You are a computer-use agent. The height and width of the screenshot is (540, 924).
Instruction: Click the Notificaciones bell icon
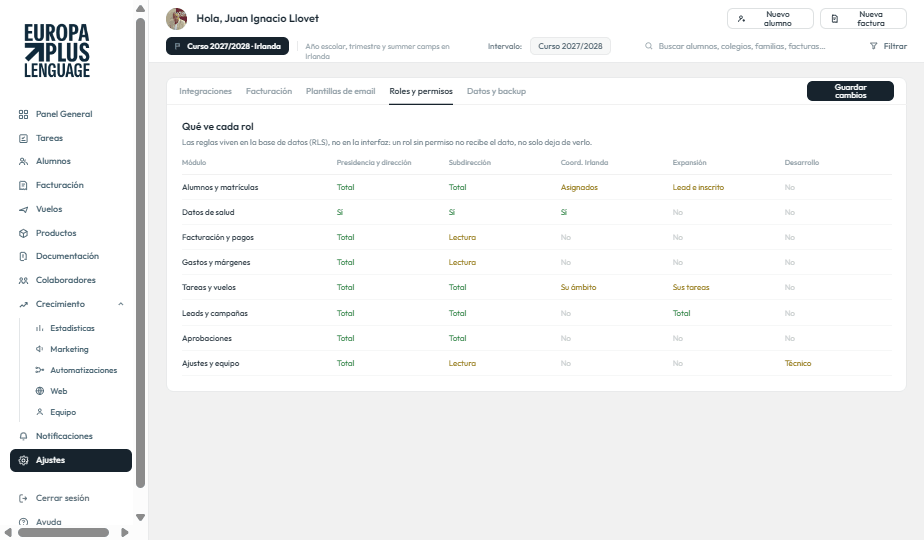[x=24, y=436]
